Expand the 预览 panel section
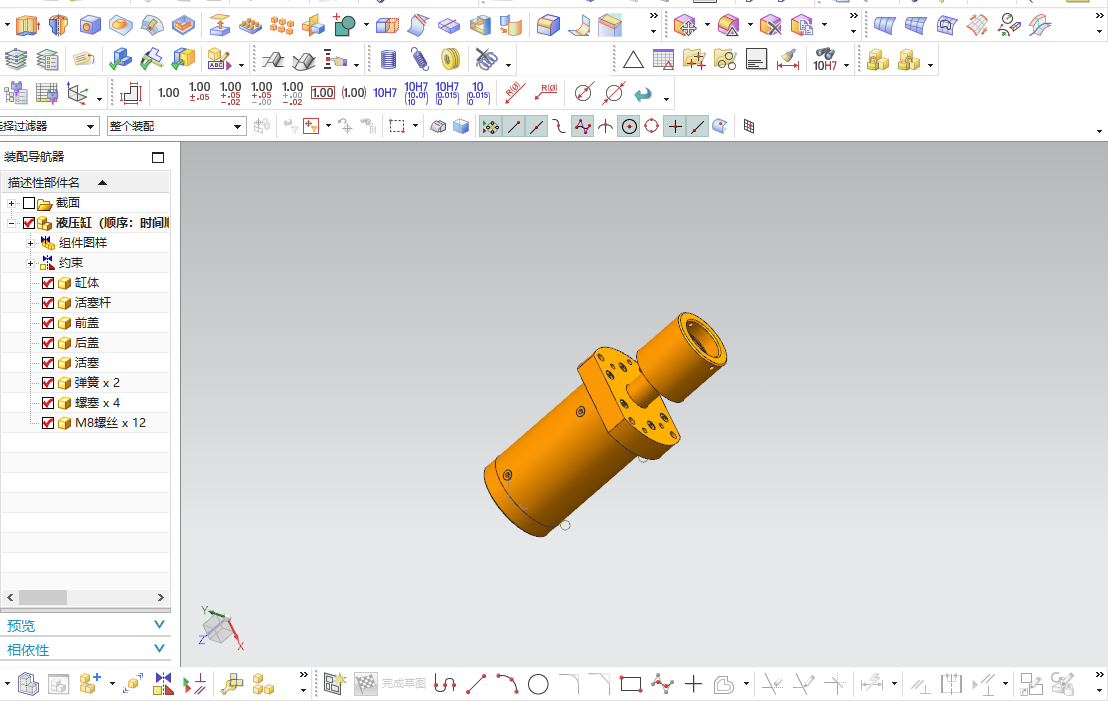 coord(86,625)
